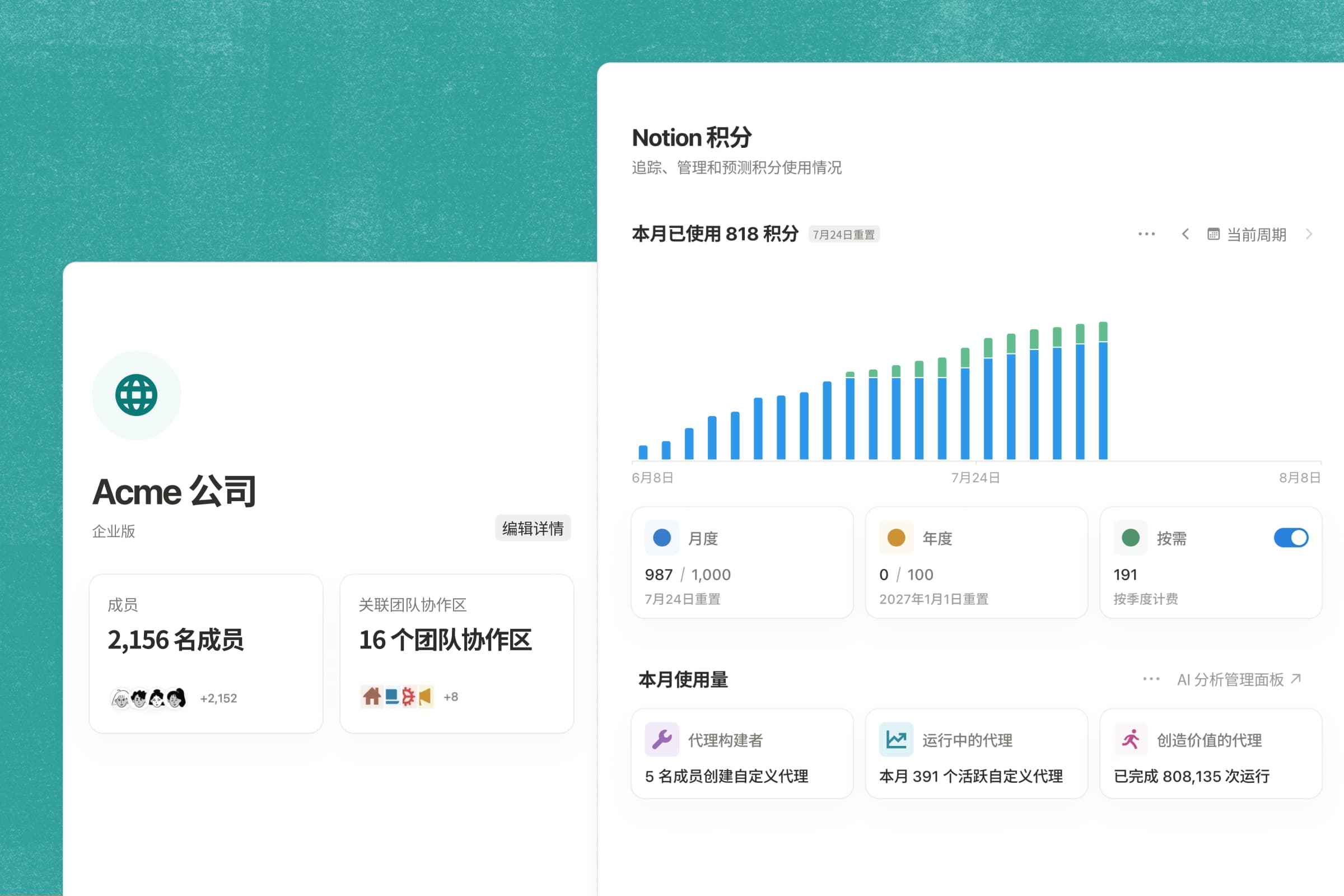The image size is (1344, 896).
Task: Click the blue laptop teamspace icon
Action: 391,697
